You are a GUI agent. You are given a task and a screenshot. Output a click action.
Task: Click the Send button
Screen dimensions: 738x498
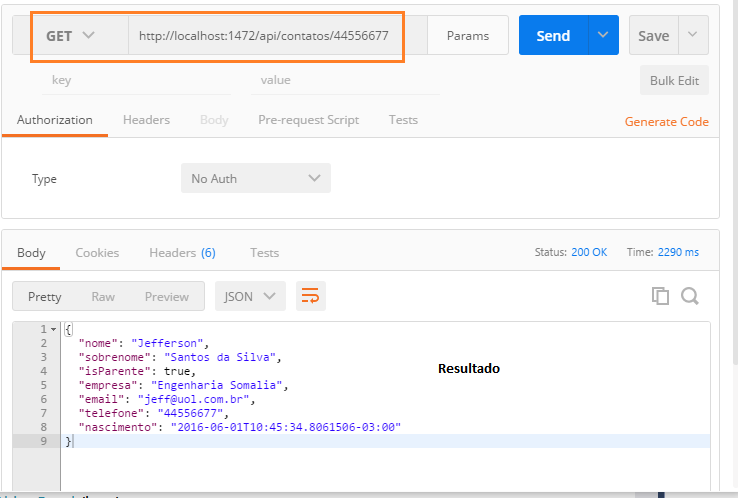(x=554, y=35)
